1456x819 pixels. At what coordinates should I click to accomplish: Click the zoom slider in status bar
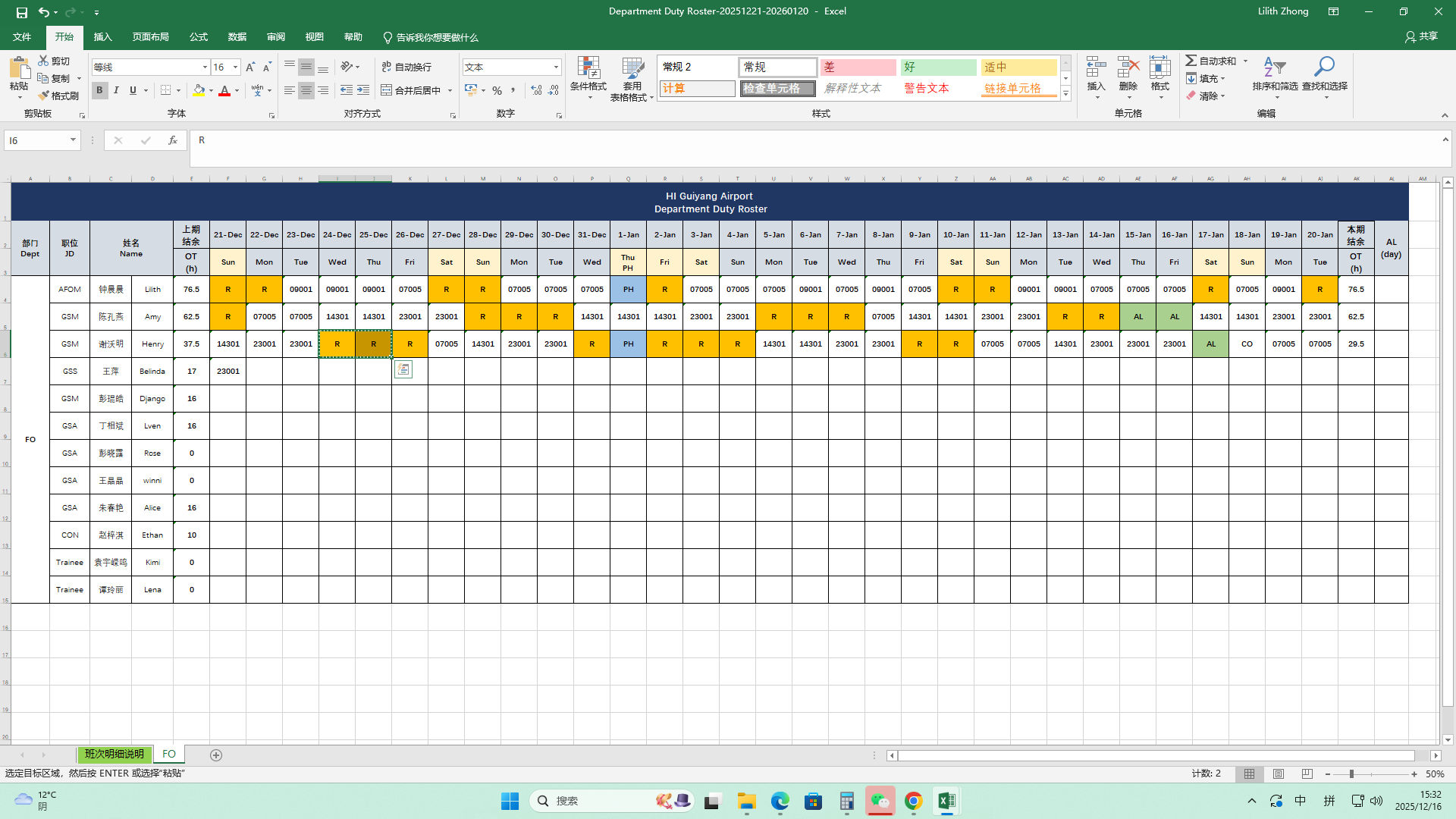click(x=1351, y=774)
